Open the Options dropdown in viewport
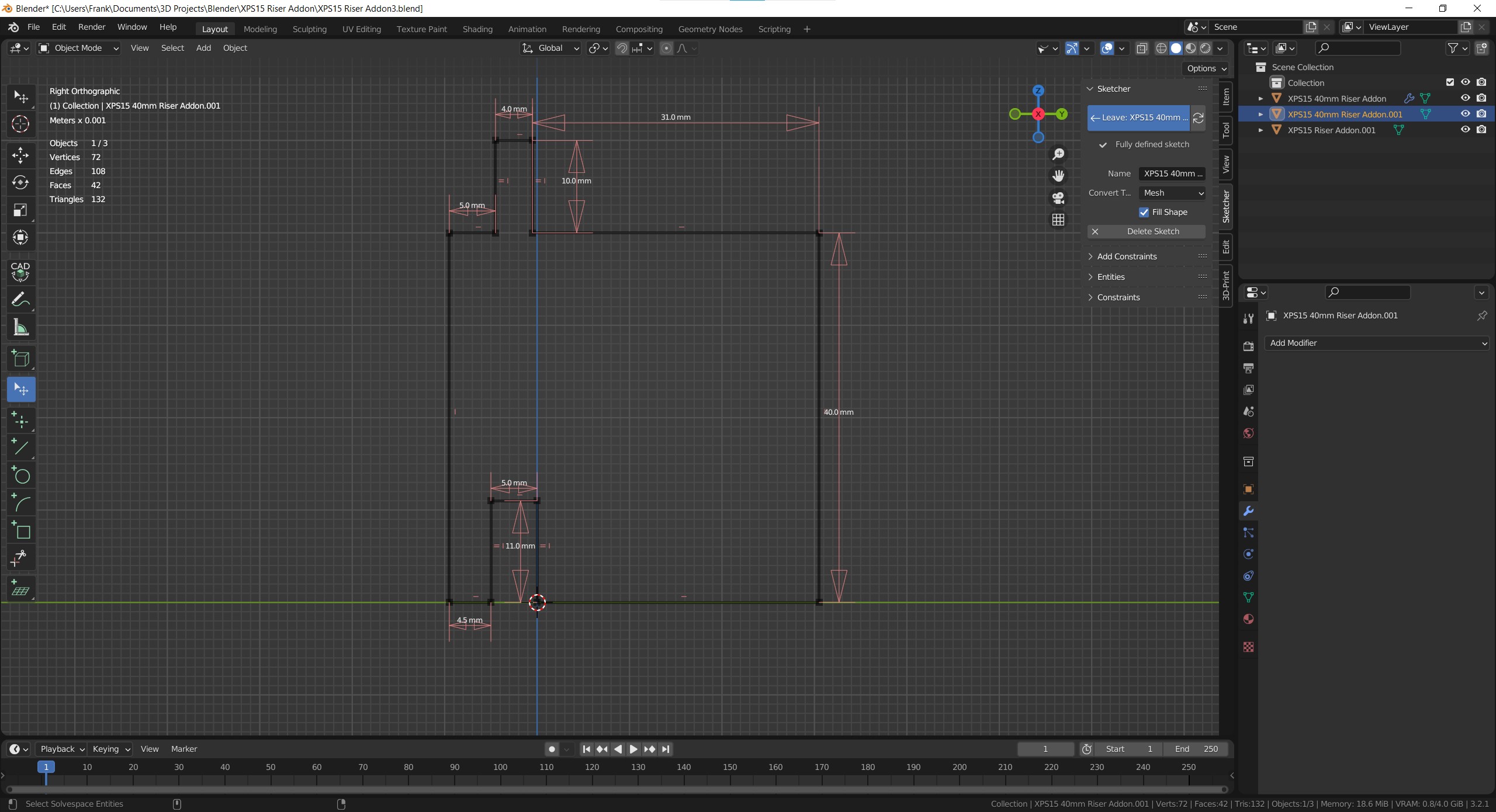Viewport: 1496px width, 812px height. pos(1206,68)
